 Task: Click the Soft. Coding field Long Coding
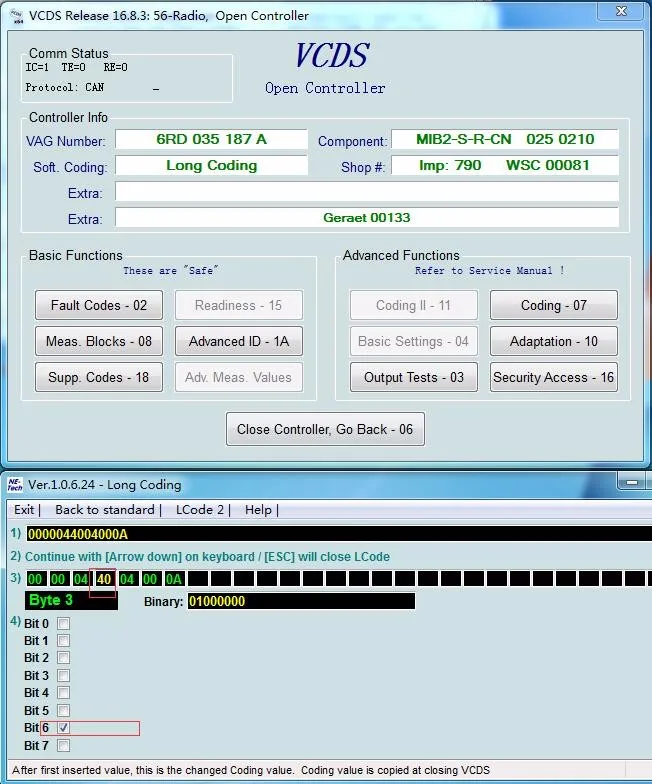coord(211,165)
